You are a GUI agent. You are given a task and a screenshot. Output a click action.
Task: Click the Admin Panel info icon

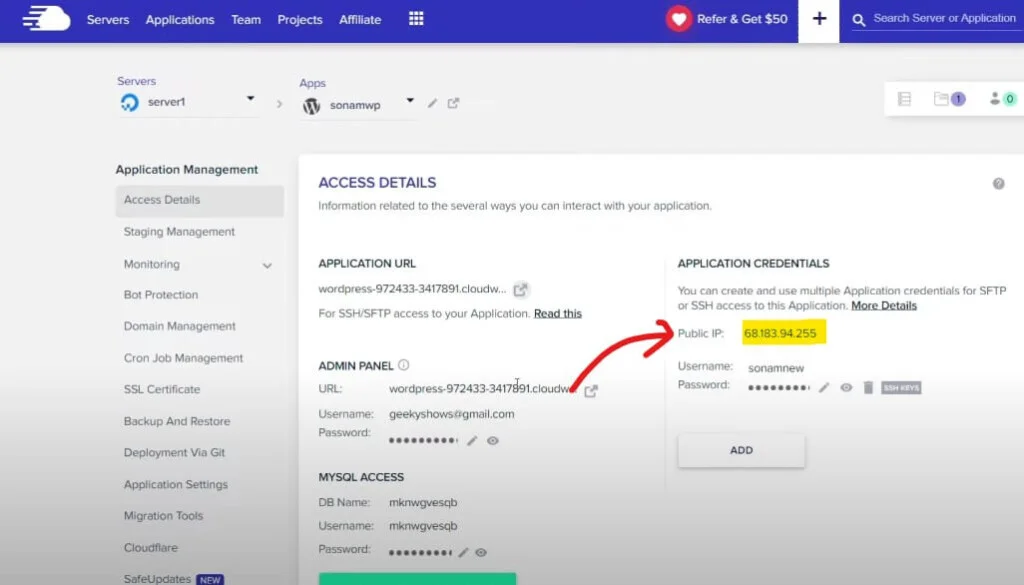point(404,365)
